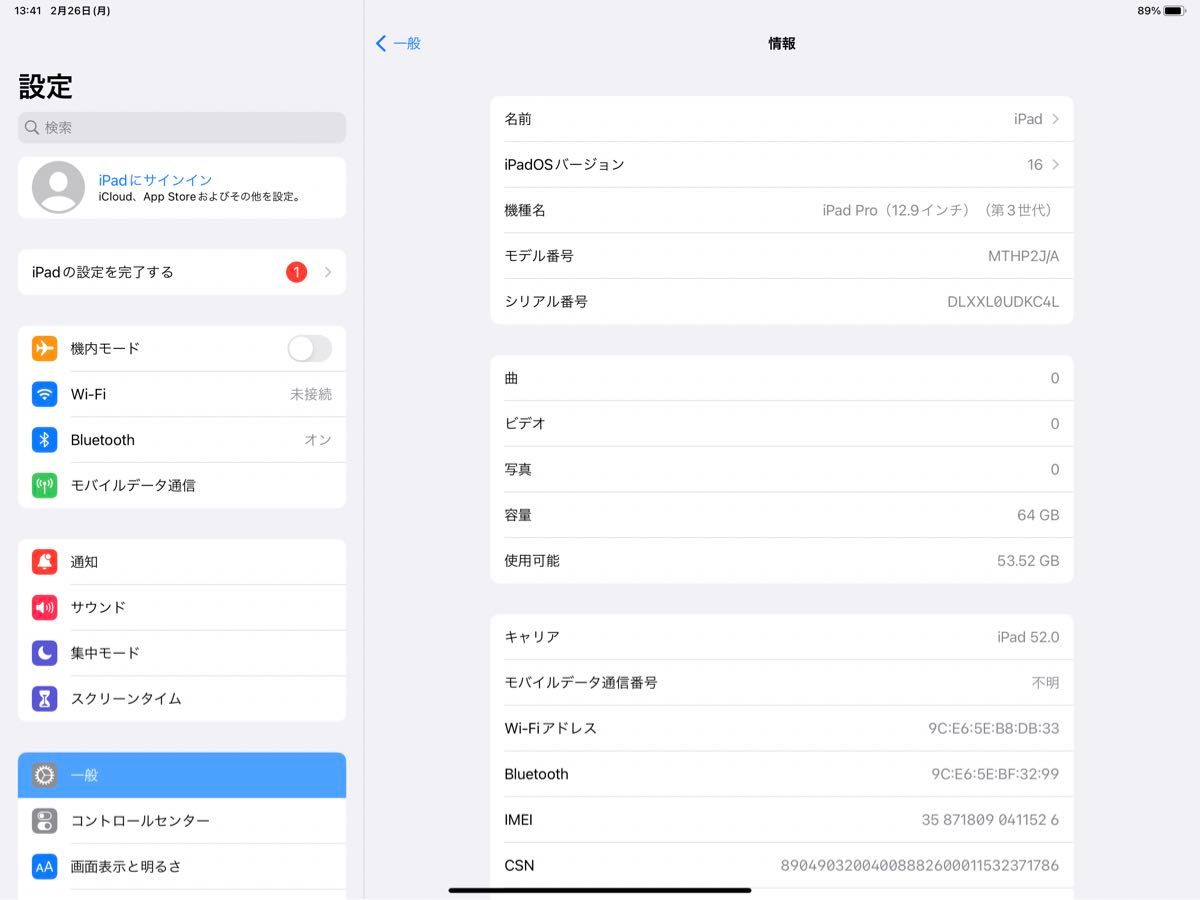
Task: Tap the 情報 page title
Action: click(782, 43)
